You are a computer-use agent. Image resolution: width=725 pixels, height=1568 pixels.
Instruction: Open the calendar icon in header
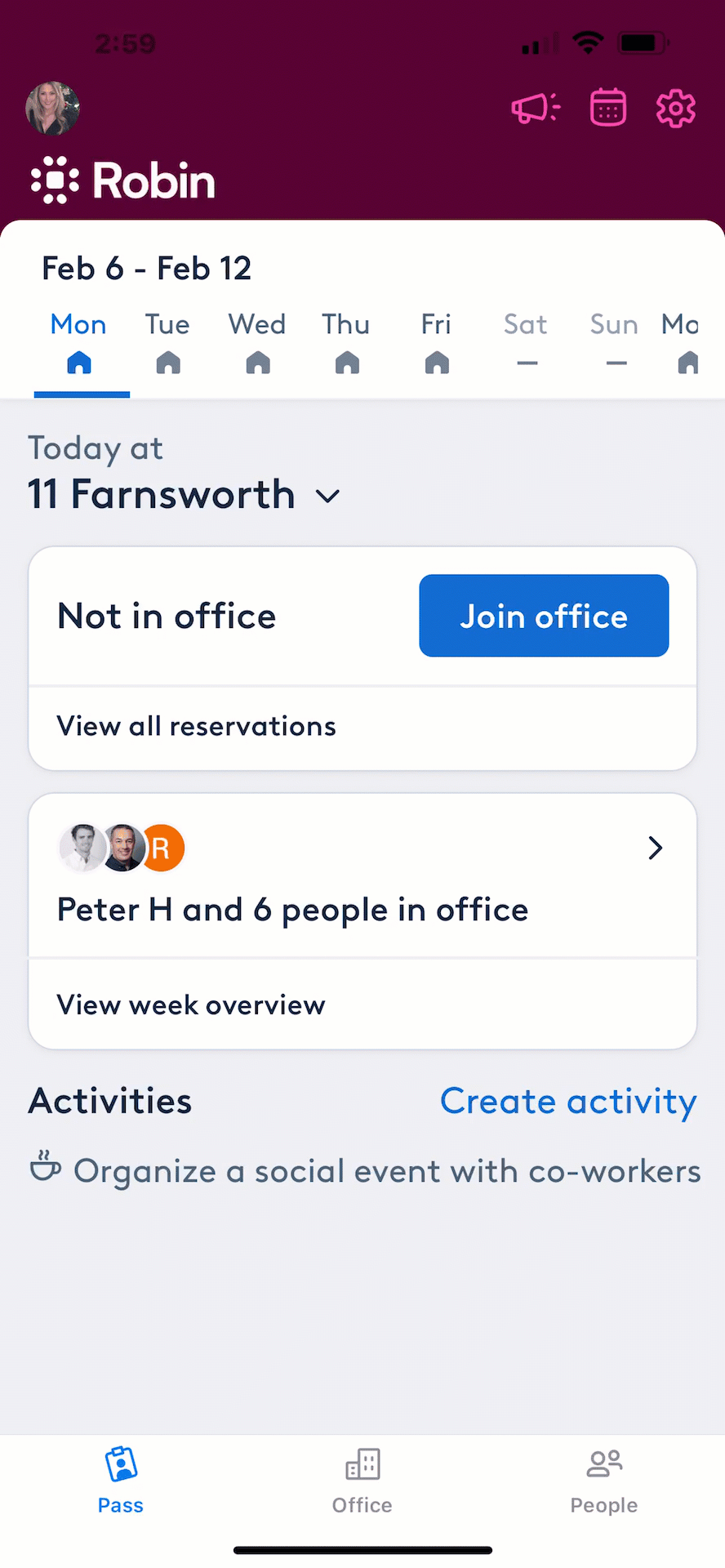608,108
